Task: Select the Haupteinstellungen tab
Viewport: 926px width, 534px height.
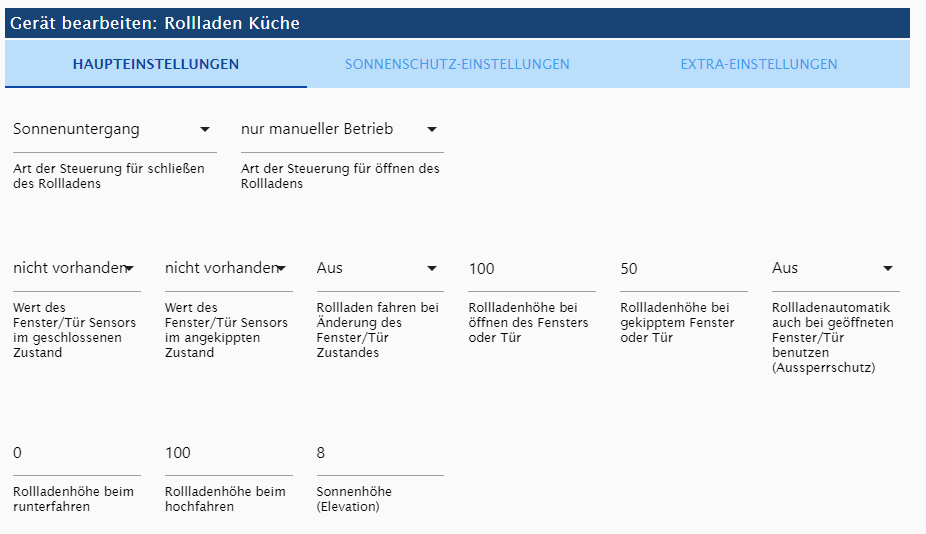Action: point(156,64)
